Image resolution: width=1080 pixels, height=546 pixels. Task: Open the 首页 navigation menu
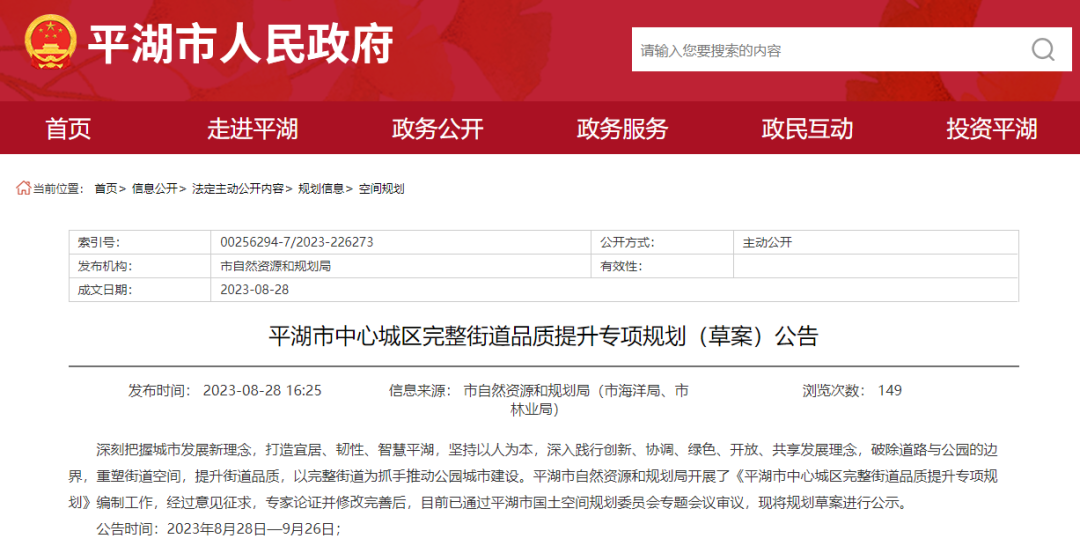click(68, 129)
